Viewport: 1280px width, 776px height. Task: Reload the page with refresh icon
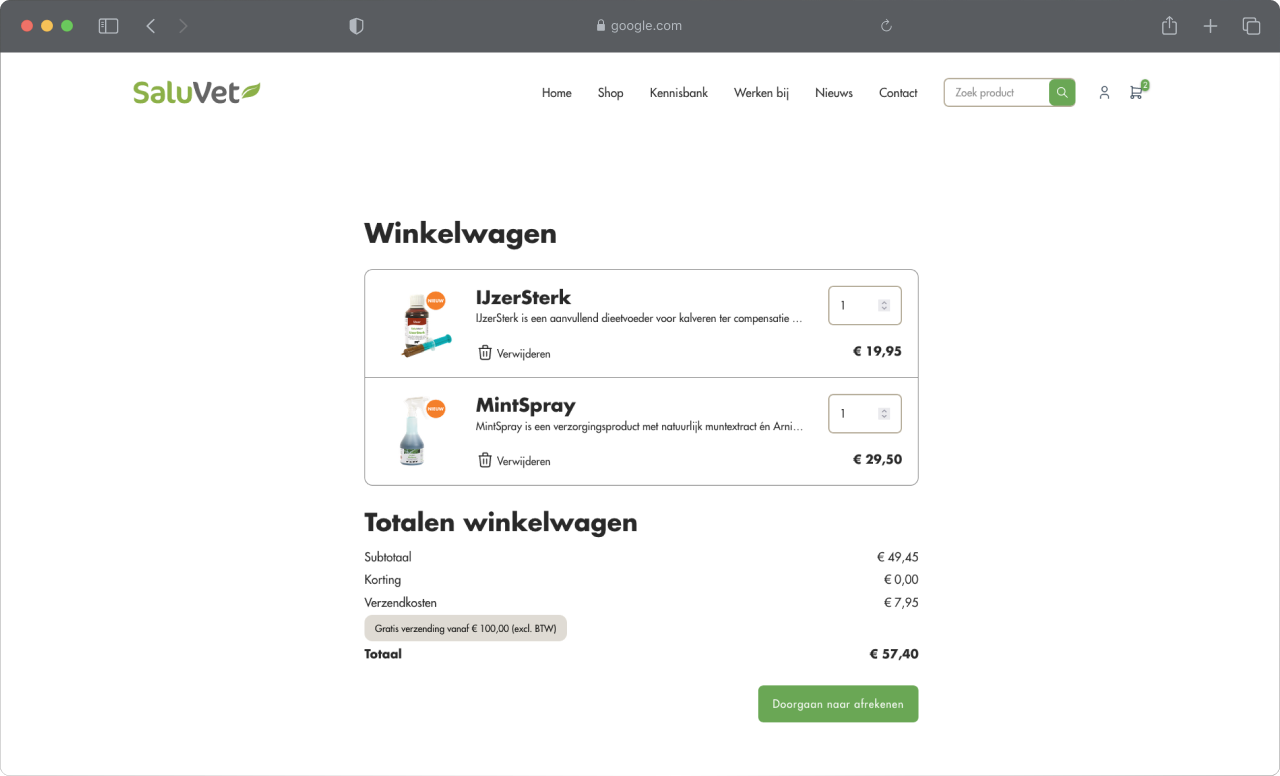click(886, 26)
